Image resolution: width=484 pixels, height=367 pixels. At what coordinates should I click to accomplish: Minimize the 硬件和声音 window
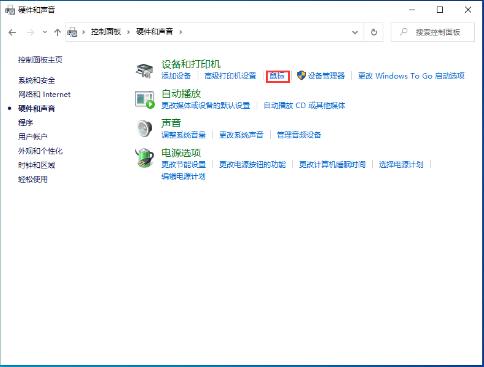click(x=412, y=10)
